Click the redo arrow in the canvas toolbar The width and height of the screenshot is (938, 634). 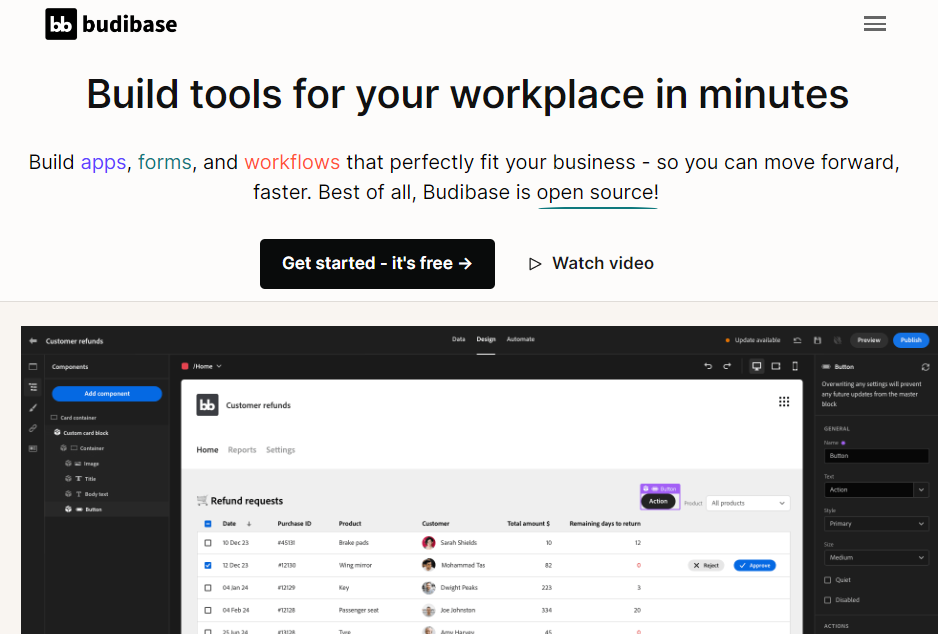(727, 366)
